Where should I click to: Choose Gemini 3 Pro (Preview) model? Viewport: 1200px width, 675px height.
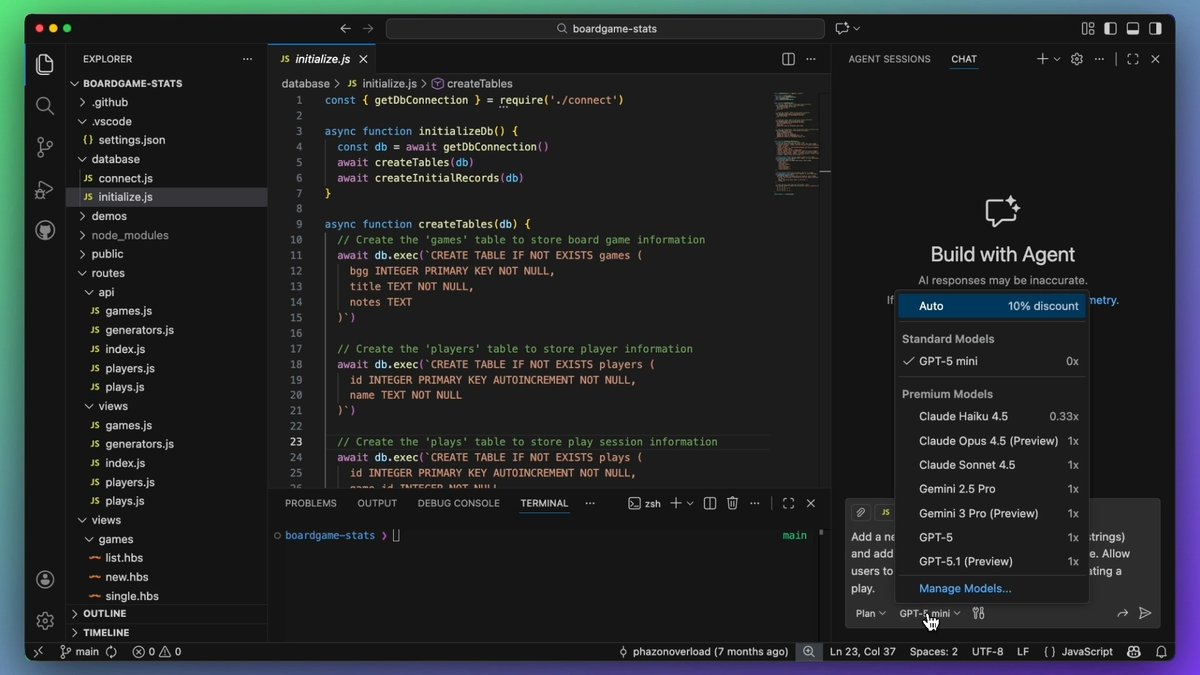[x=991, y=513]
